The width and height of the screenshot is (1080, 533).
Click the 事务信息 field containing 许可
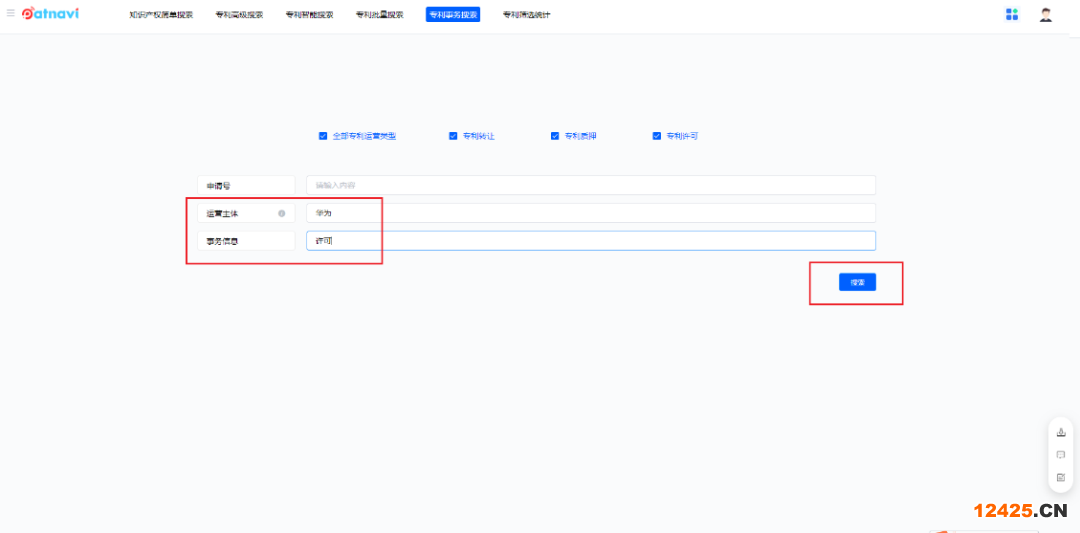tap(590, 241)
